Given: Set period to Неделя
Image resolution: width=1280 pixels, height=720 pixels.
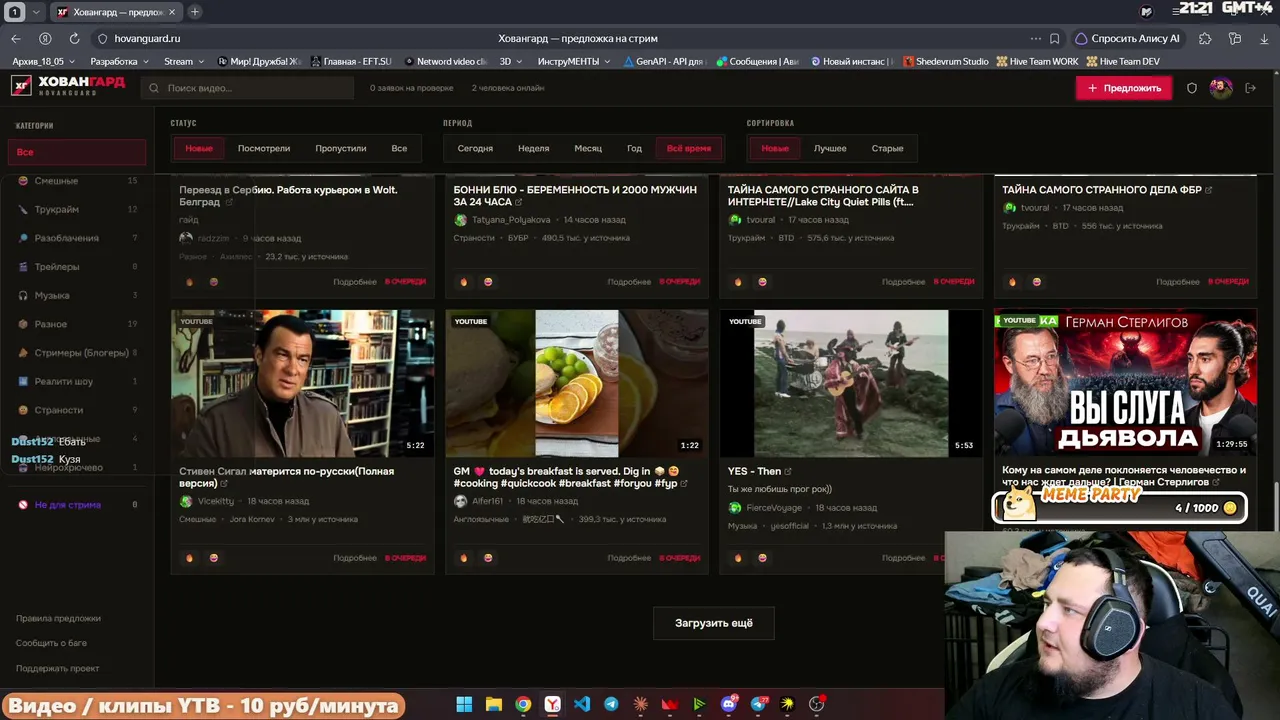Looking at the screenshot, I should (x=534, y=148).
